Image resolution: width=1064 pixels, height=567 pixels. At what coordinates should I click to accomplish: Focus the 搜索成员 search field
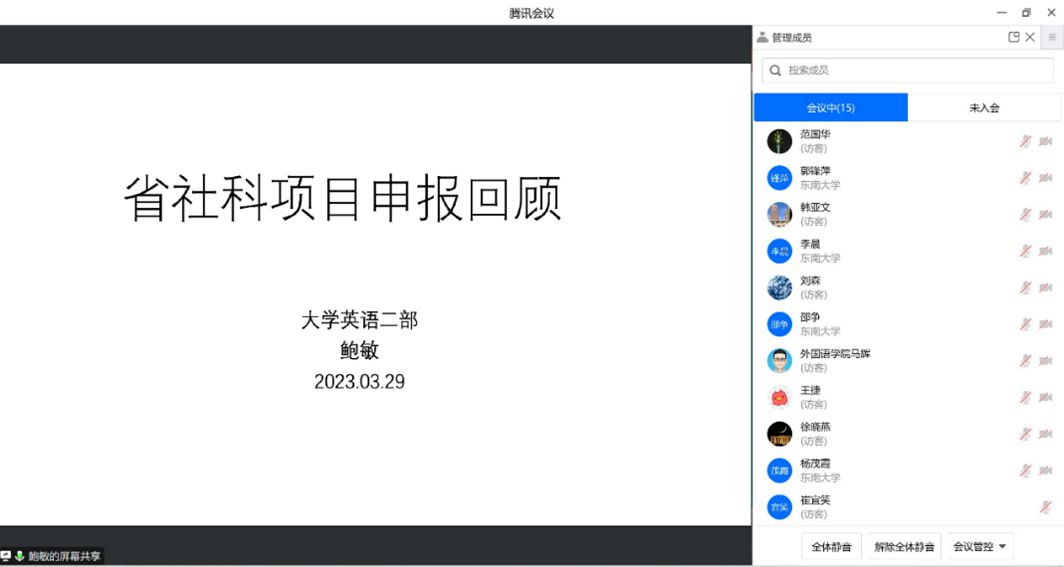click(908, 71)
